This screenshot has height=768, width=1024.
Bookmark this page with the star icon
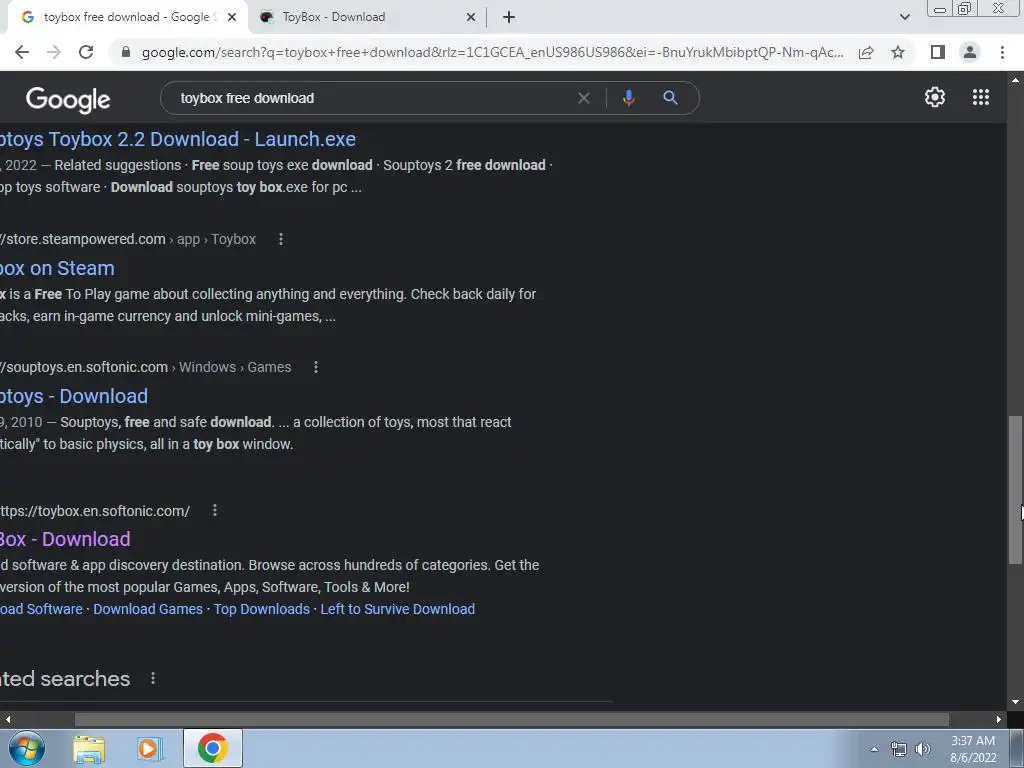[898, 52]
